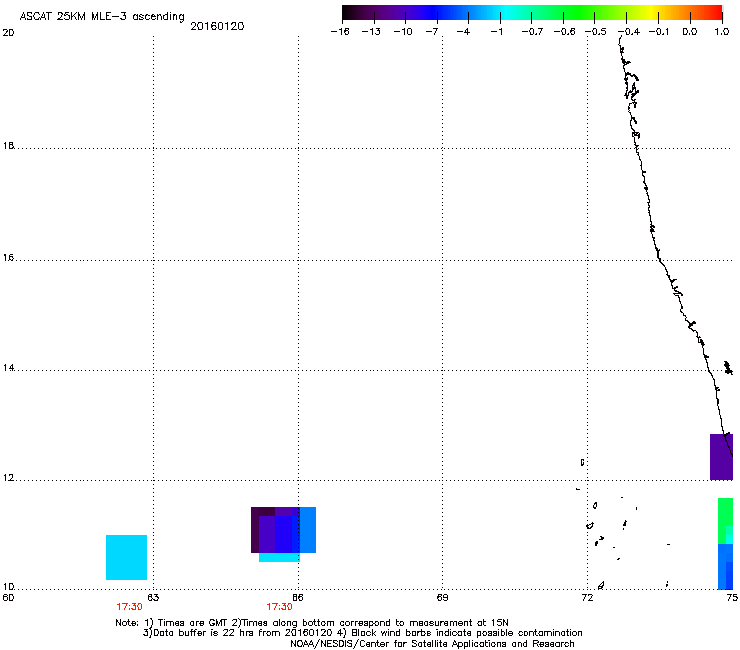
Task: Click the latitude axis label "20"
Action: pyautogui.click(x=8, y=33)
